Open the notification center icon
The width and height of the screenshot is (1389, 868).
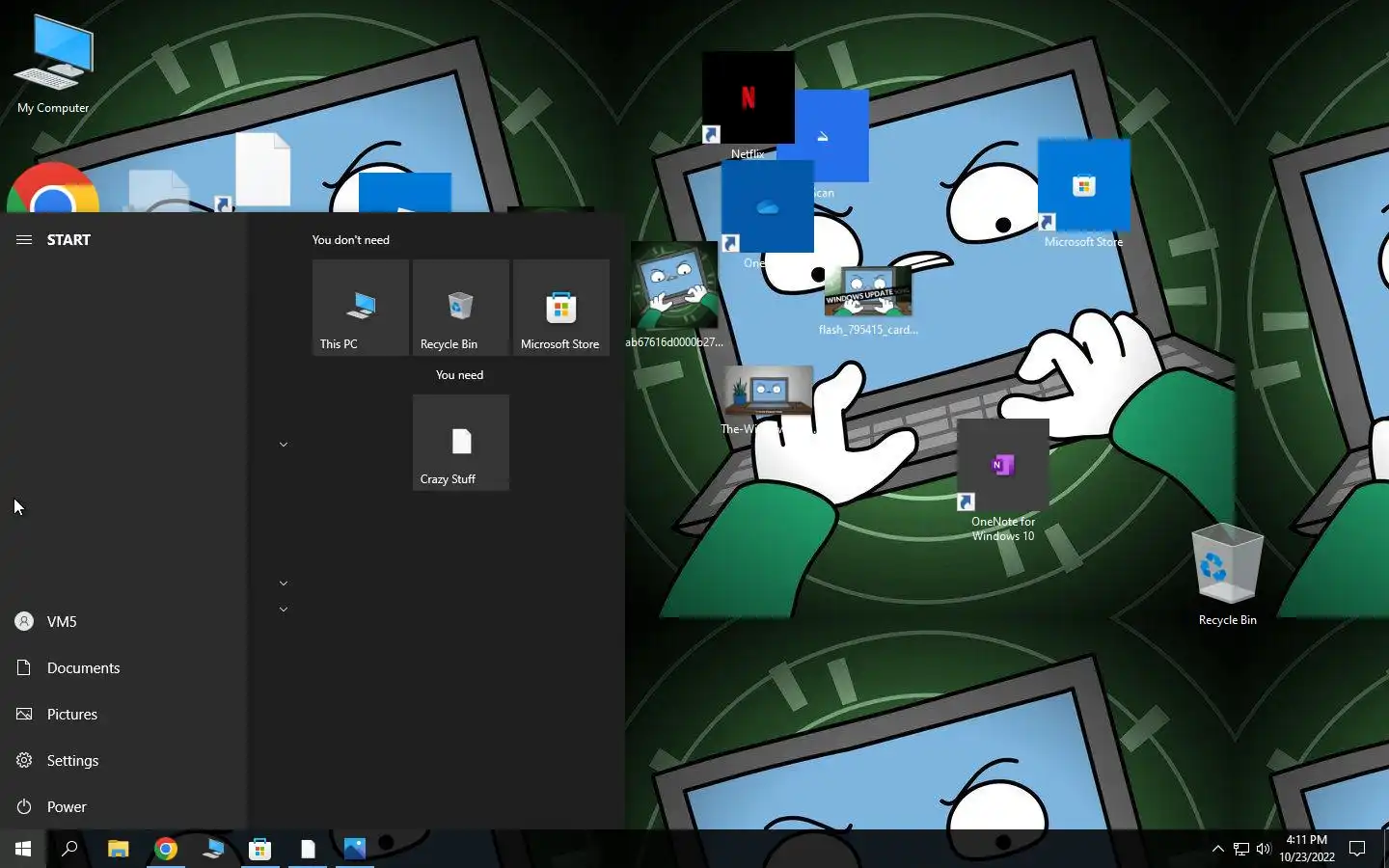(x=1357, y=849)
